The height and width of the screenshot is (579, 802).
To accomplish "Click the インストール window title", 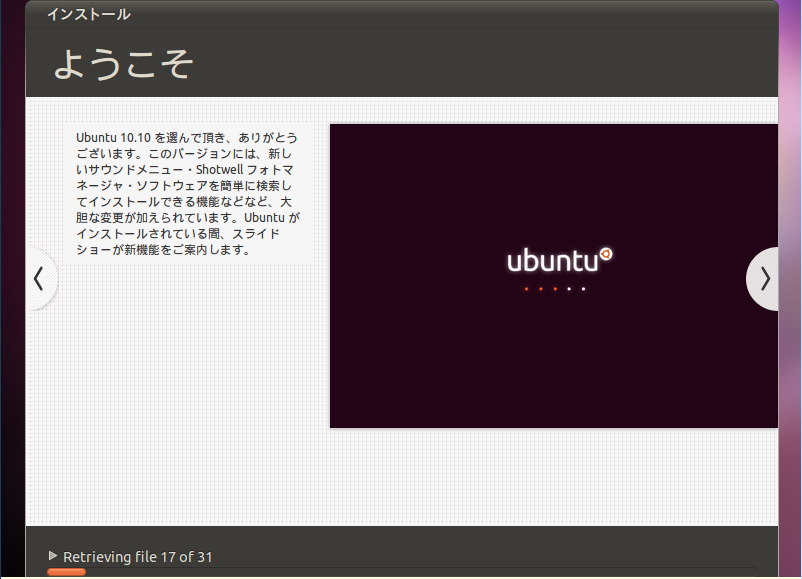I will [88, 14].
